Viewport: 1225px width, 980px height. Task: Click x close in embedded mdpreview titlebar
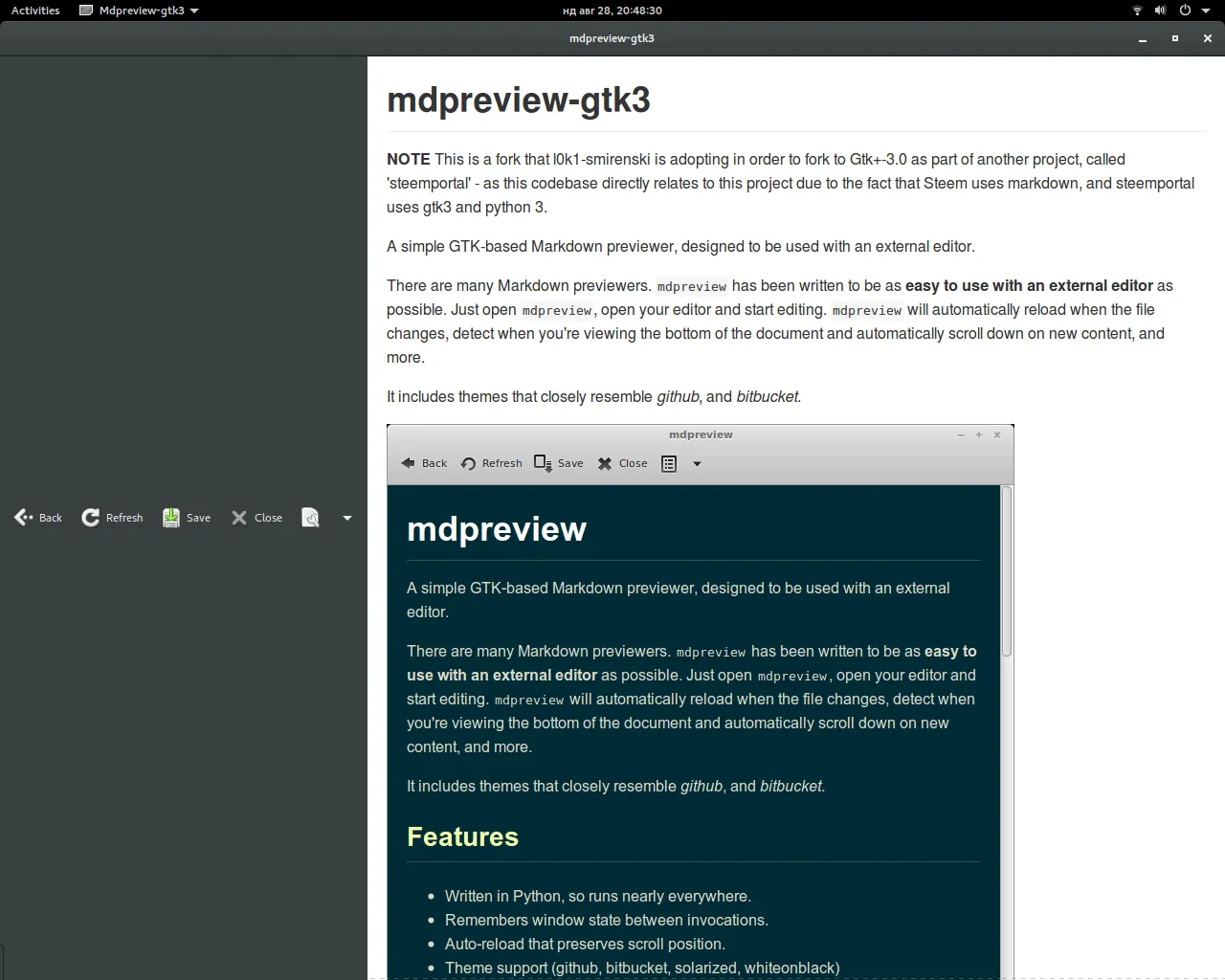click(997, 434)
